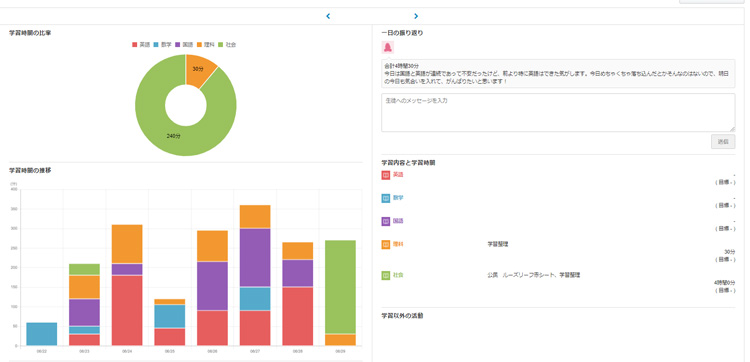Toggle the 数学 series in the pie chart legend

[x=162, y=44]
